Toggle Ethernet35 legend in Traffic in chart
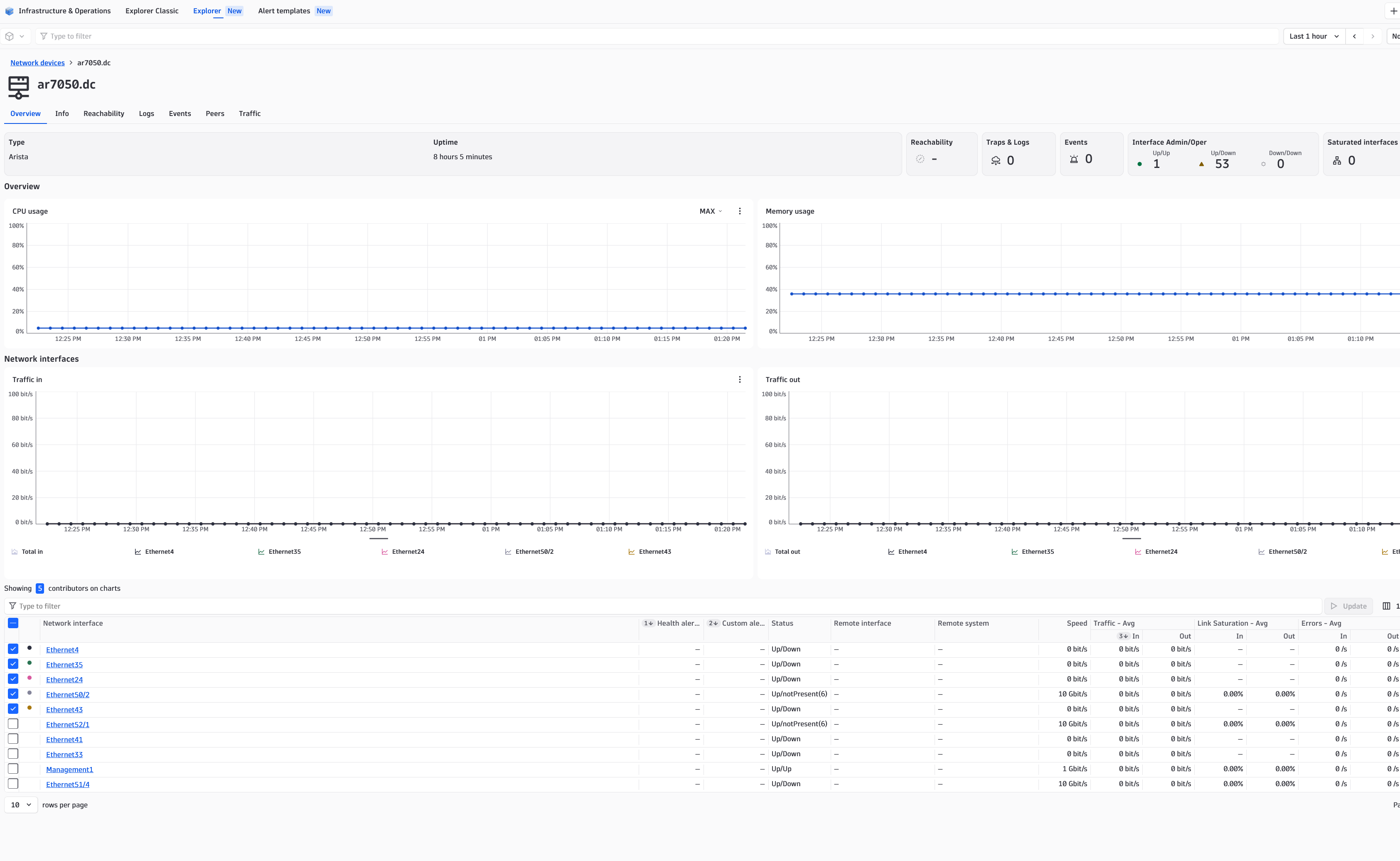The width and height of the screenshot is (1400, 861). (279, 552)
